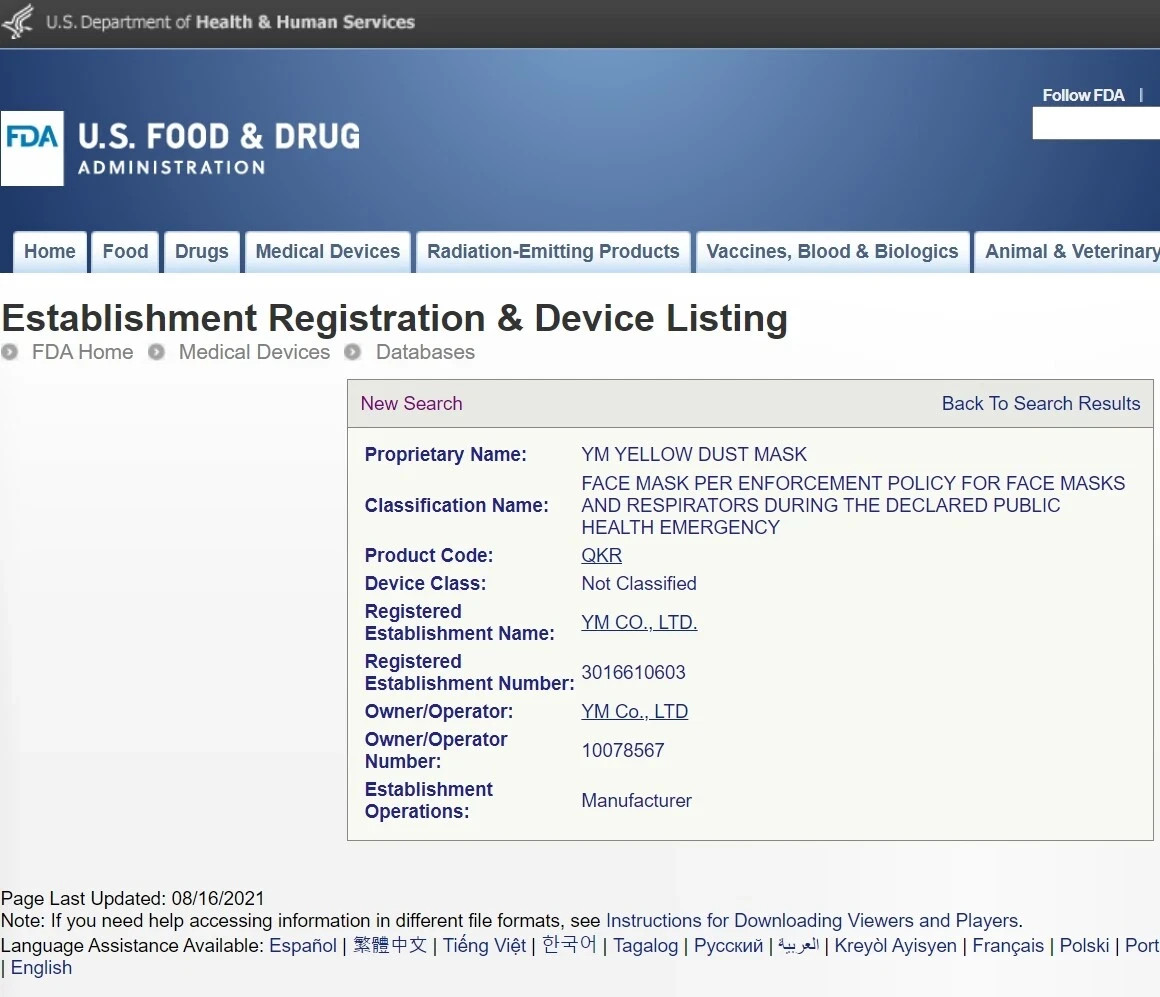Click the U.S. Food & Drug Administration title
The width and height of the screenshot is (1160, 997).
click(x=219, y=149)
